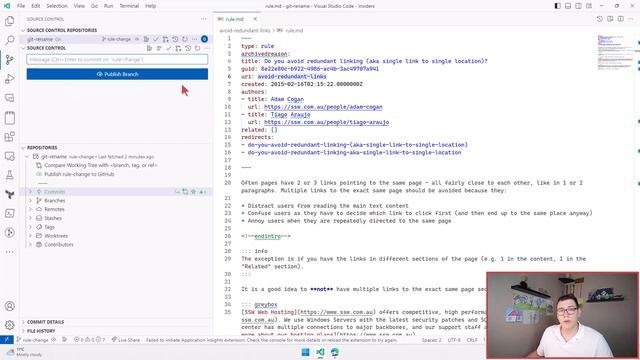Open the Edit menu
Image resolution: width=640 pixels, height=360 pixels.
[36, 6]
